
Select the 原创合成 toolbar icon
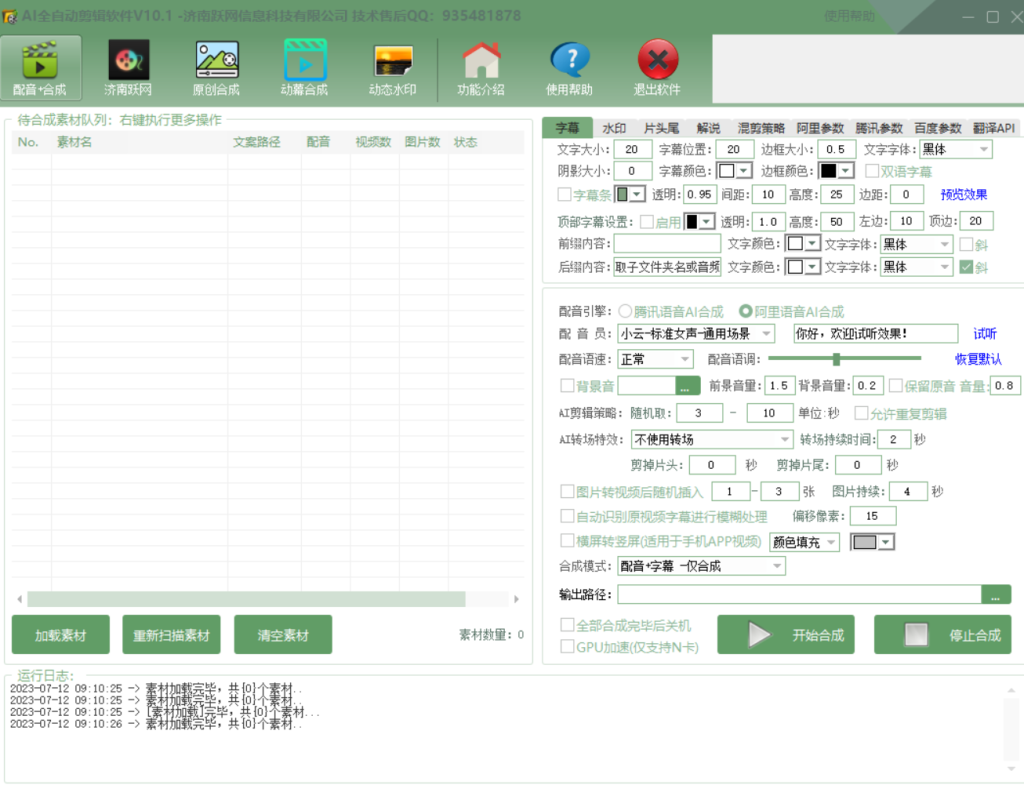216,62
